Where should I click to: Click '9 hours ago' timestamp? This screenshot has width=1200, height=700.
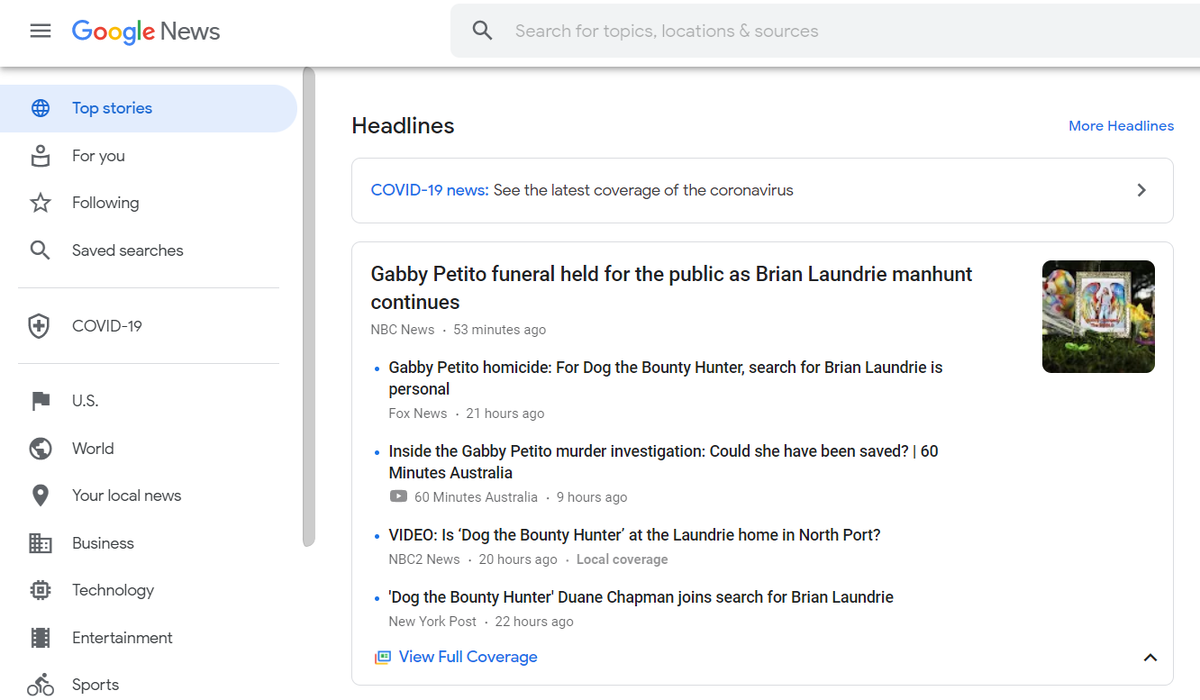pos(592,497)
